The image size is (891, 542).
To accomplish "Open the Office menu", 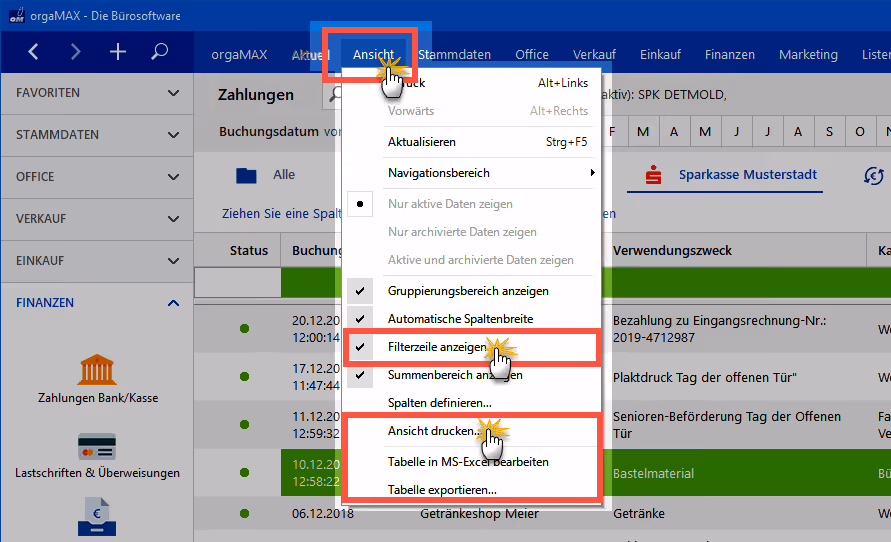I will tap(532, 55).
